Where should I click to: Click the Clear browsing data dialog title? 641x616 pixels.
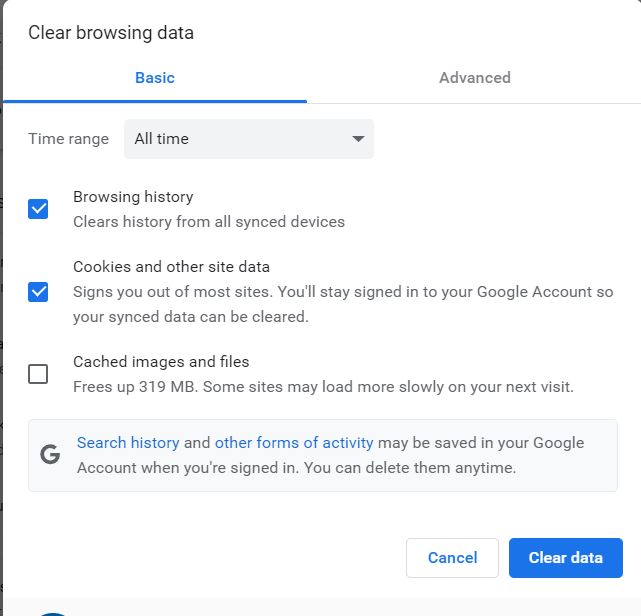tap(111, 33)
